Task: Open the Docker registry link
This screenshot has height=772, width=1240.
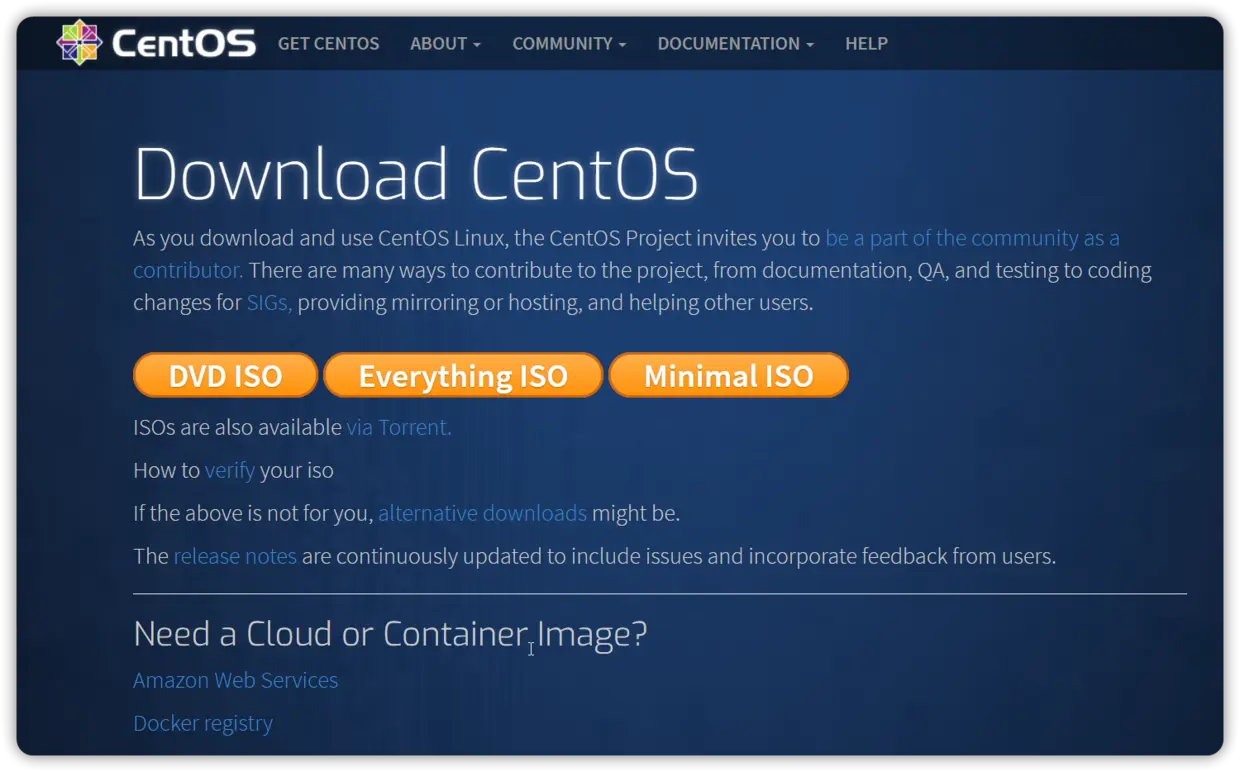Action: (x=202, y=723)
